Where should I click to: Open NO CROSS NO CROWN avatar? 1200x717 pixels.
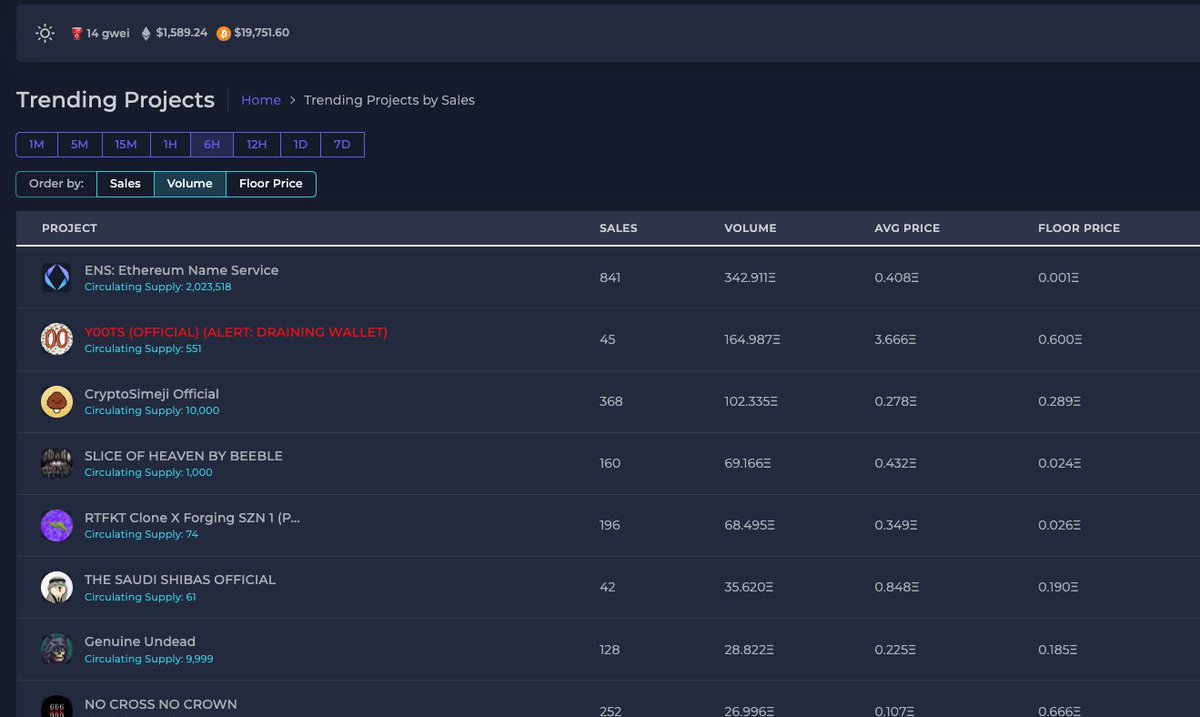coord(56,707)
